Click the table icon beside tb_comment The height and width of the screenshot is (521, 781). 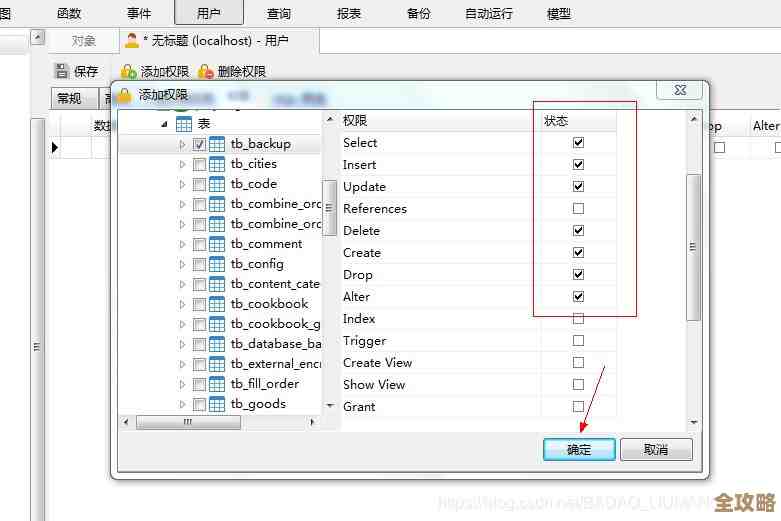tap(217, 244)
